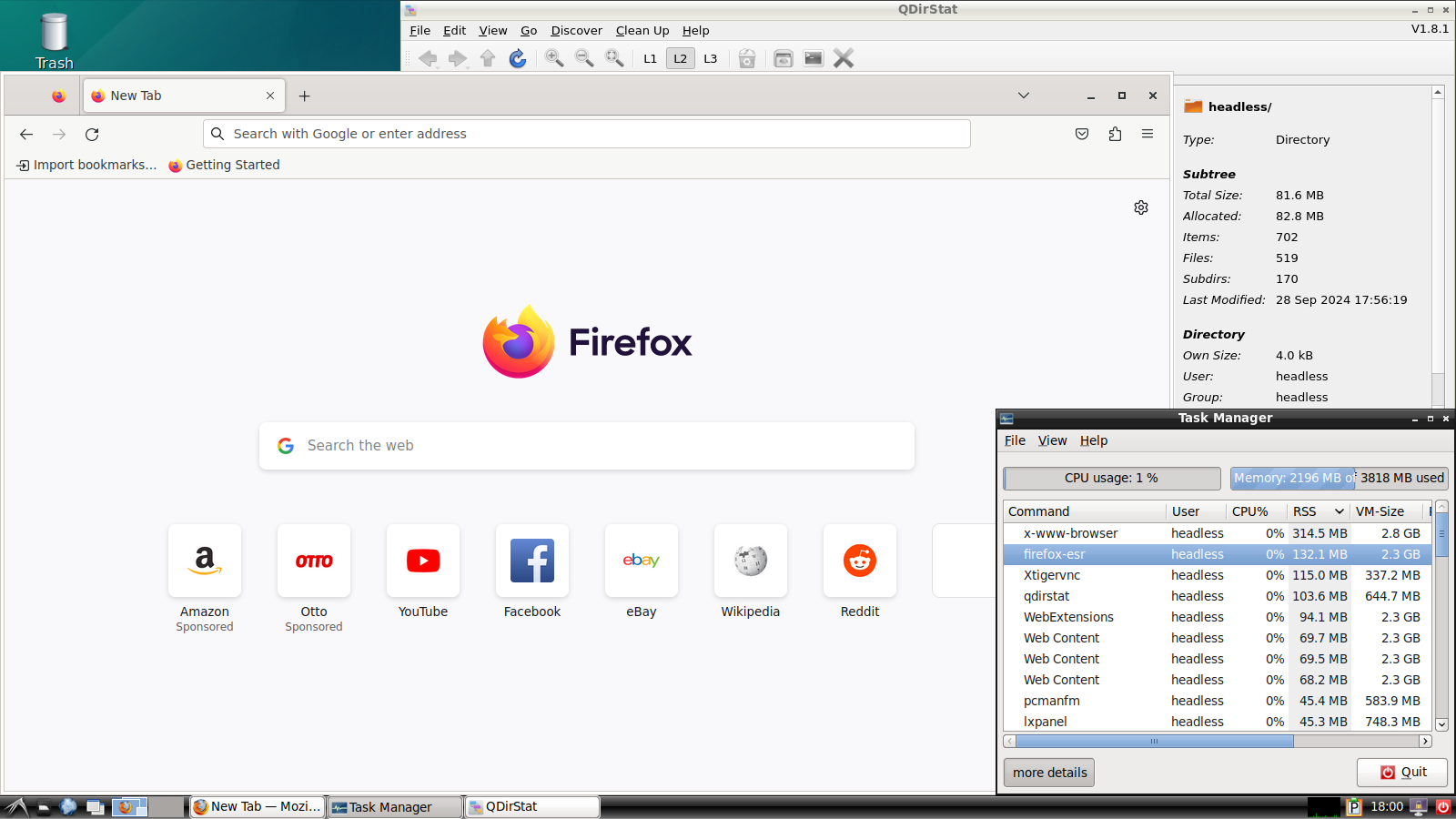
Task: Close the New Tab tab
Action: click(x=270, y=96)
